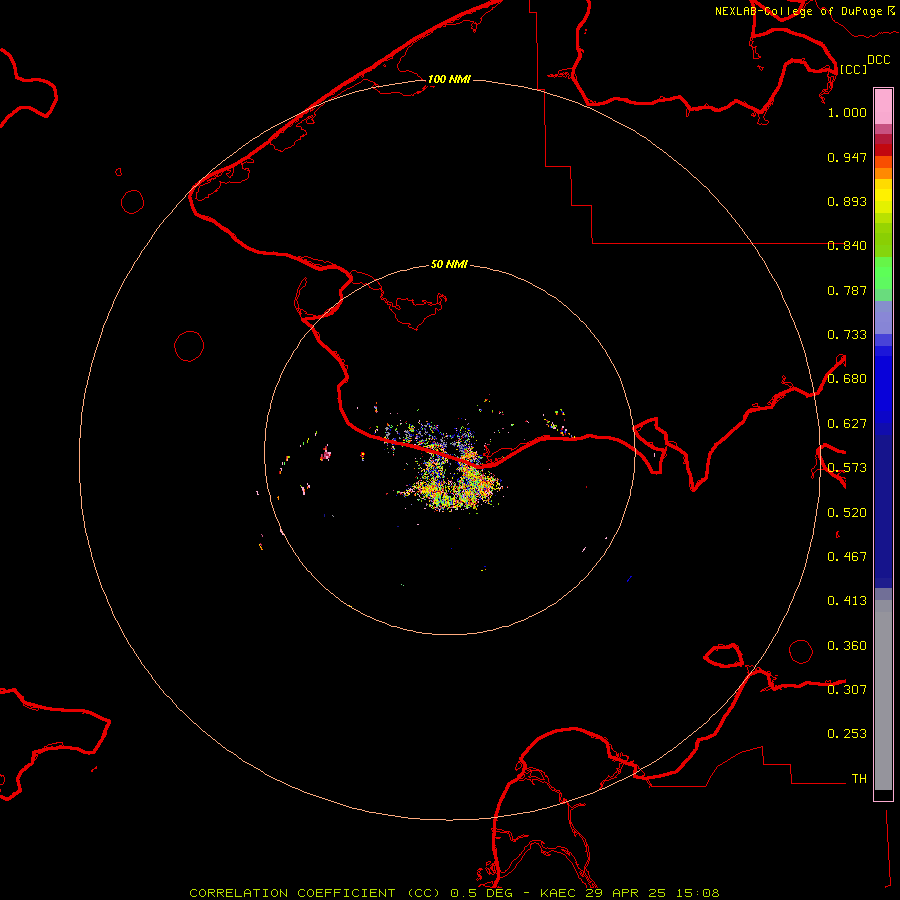The image size is (900, 900).
Task: Click the 0.307 color scale value
Action: click(x=847, y=689)
